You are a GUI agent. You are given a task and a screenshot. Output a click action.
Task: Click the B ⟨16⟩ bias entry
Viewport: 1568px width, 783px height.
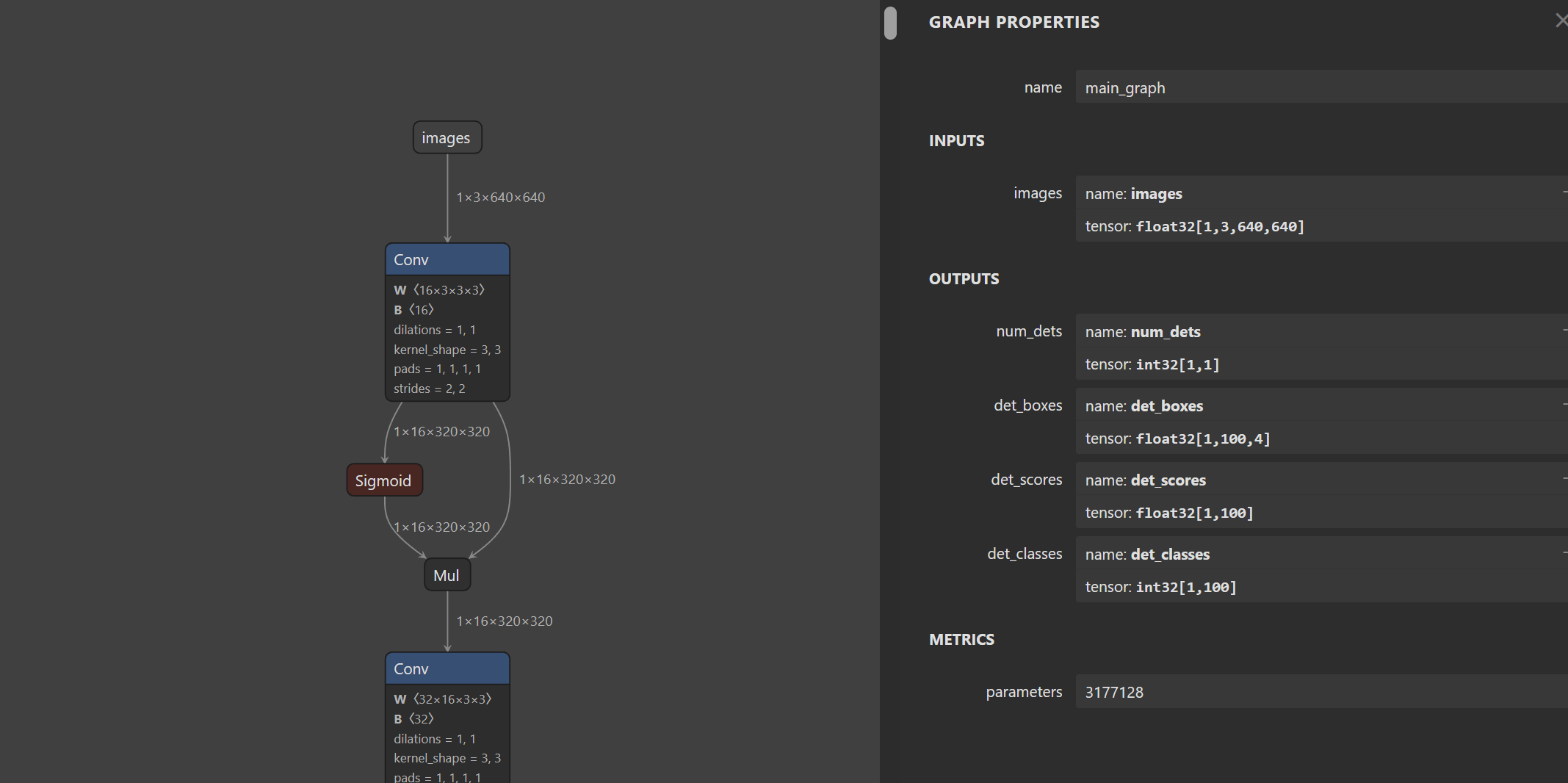pyautogui.click(x=414, y=310)
